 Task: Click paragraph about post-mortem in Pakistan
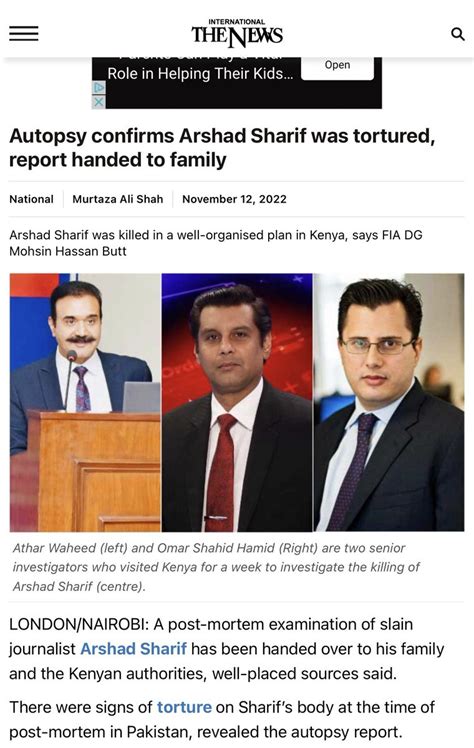(222, 719)
